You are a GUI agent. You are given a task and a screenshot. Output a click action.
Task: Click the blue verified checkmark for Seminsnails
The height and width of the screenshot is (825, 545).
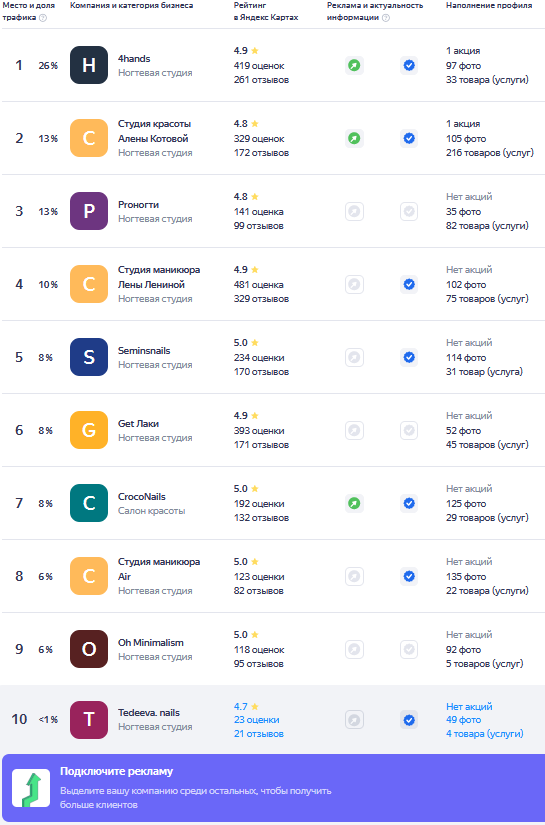[409, 358]
